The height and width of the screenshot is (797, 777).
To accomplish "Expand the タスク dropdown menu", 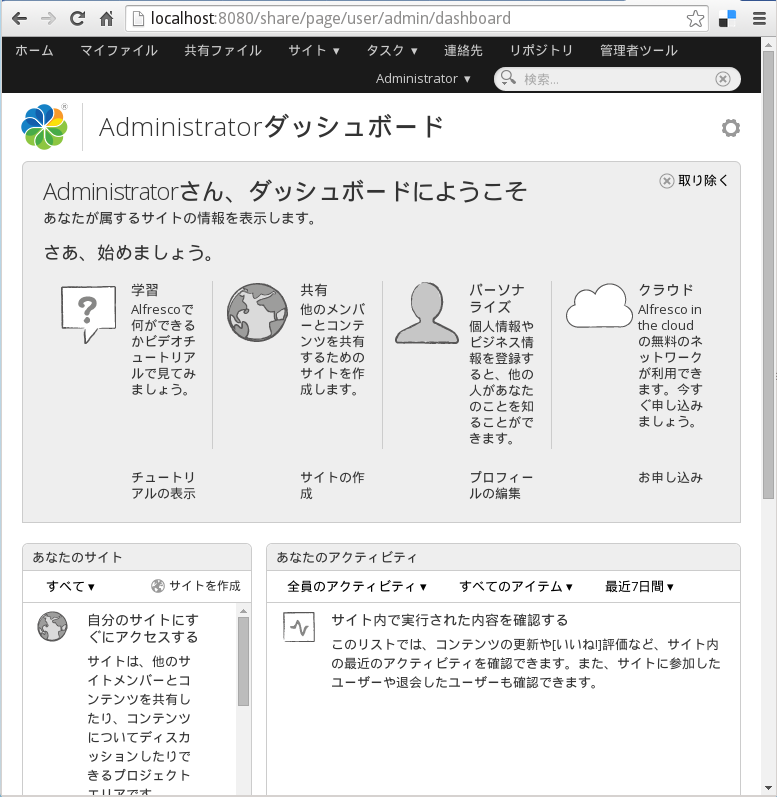I will click(x=392, y=50).
